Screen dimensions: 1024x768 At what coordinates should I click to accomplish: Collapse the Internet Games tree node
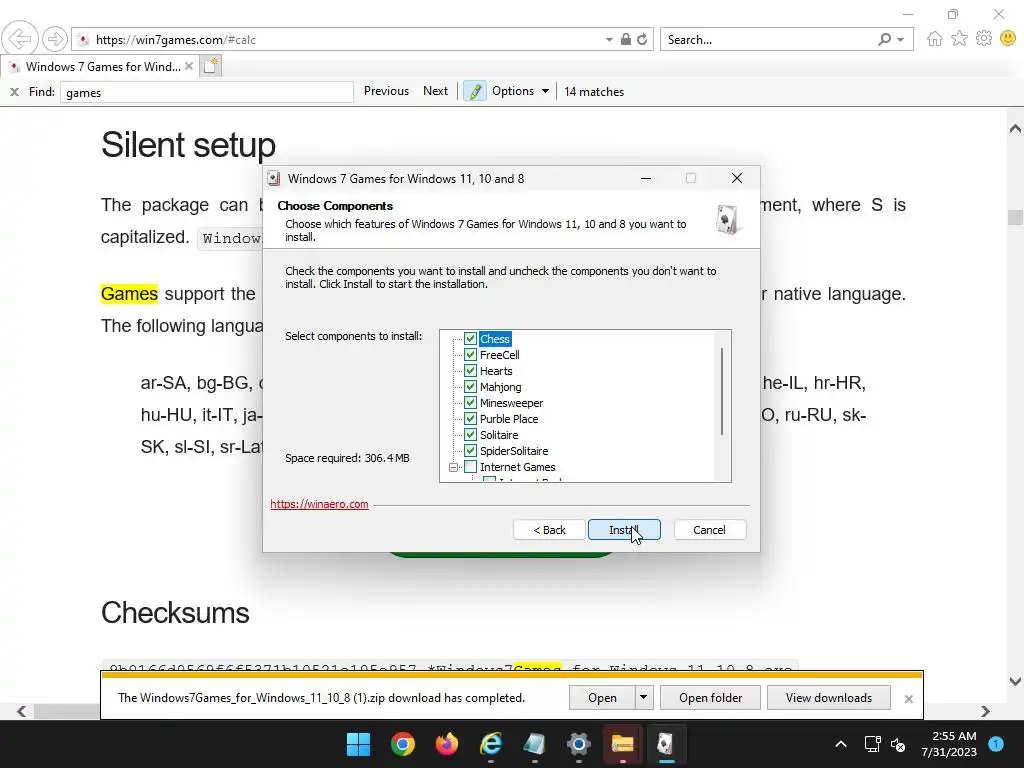point(453,467)
